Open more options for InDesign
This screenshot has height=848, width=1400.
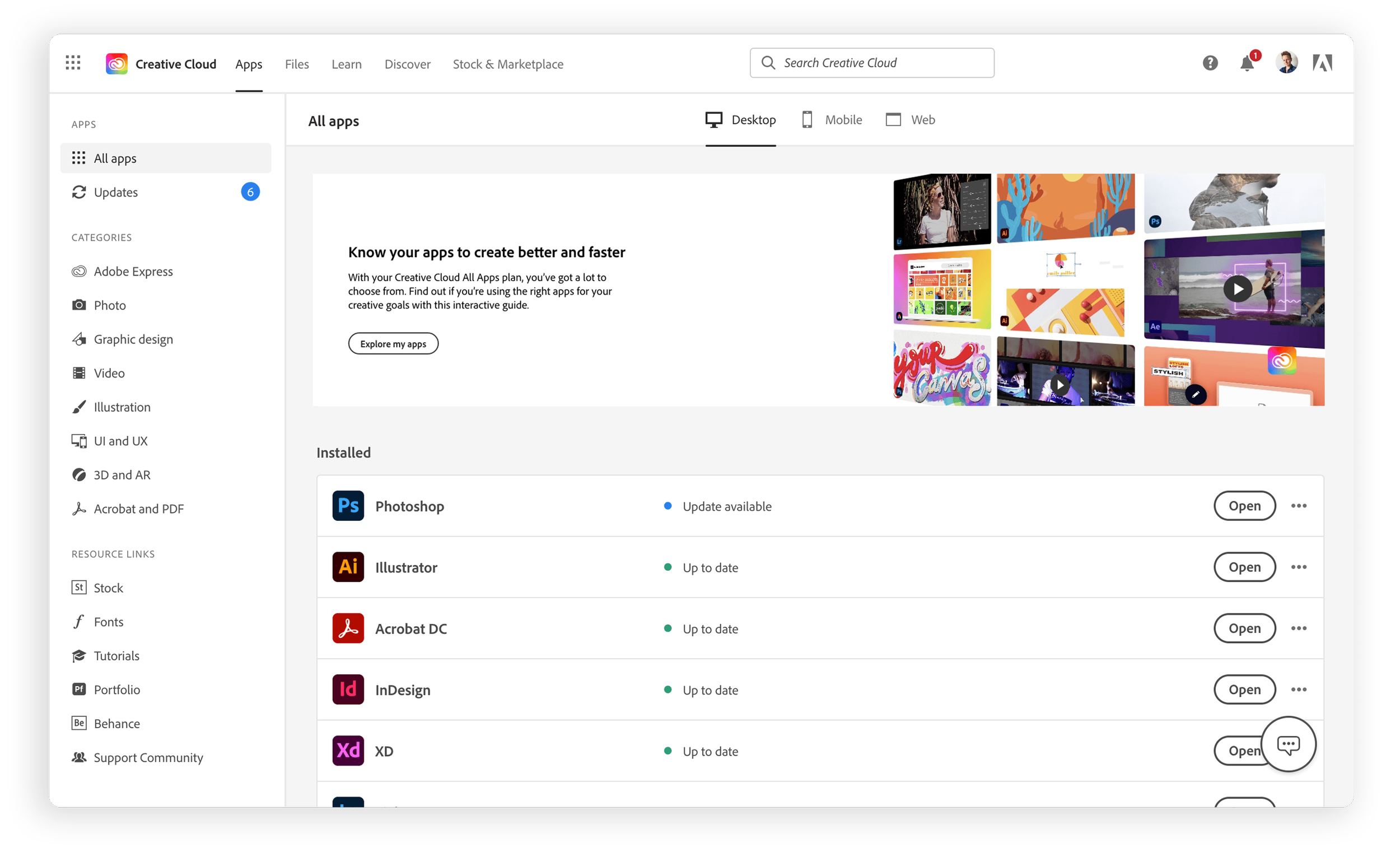tap(1299, 690)
